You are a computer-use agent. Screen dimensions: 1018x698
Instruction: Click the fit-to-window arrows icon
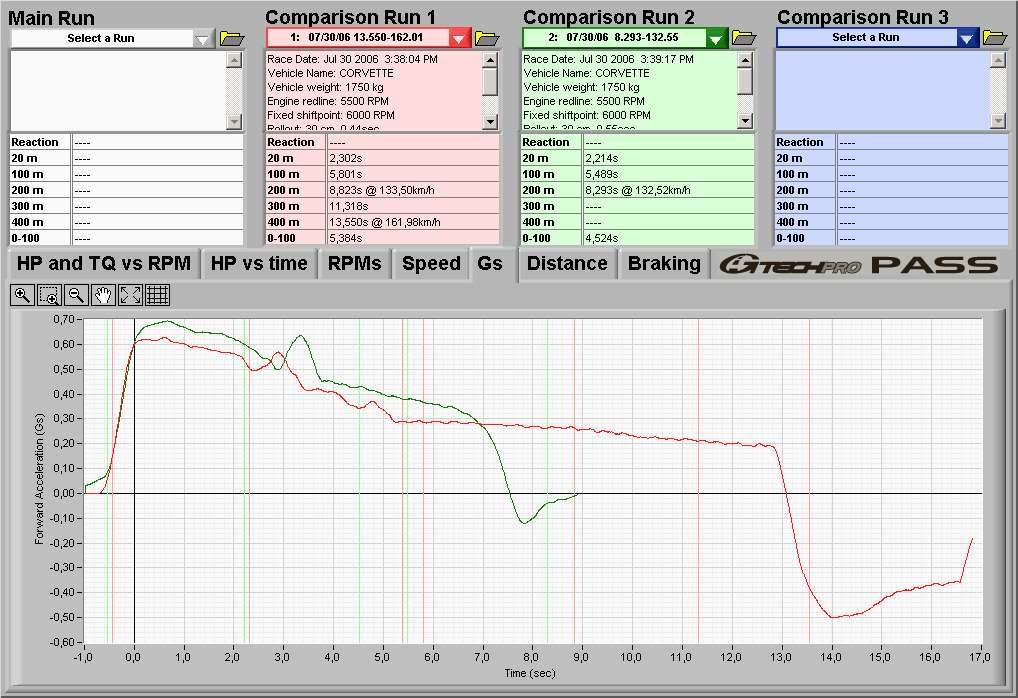[x=130, y=295]
